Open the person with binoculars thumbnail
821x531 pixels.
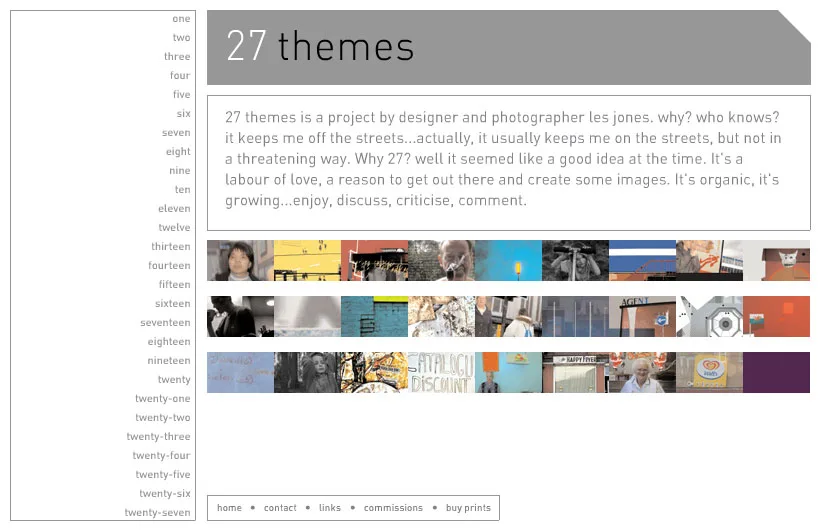575,260
